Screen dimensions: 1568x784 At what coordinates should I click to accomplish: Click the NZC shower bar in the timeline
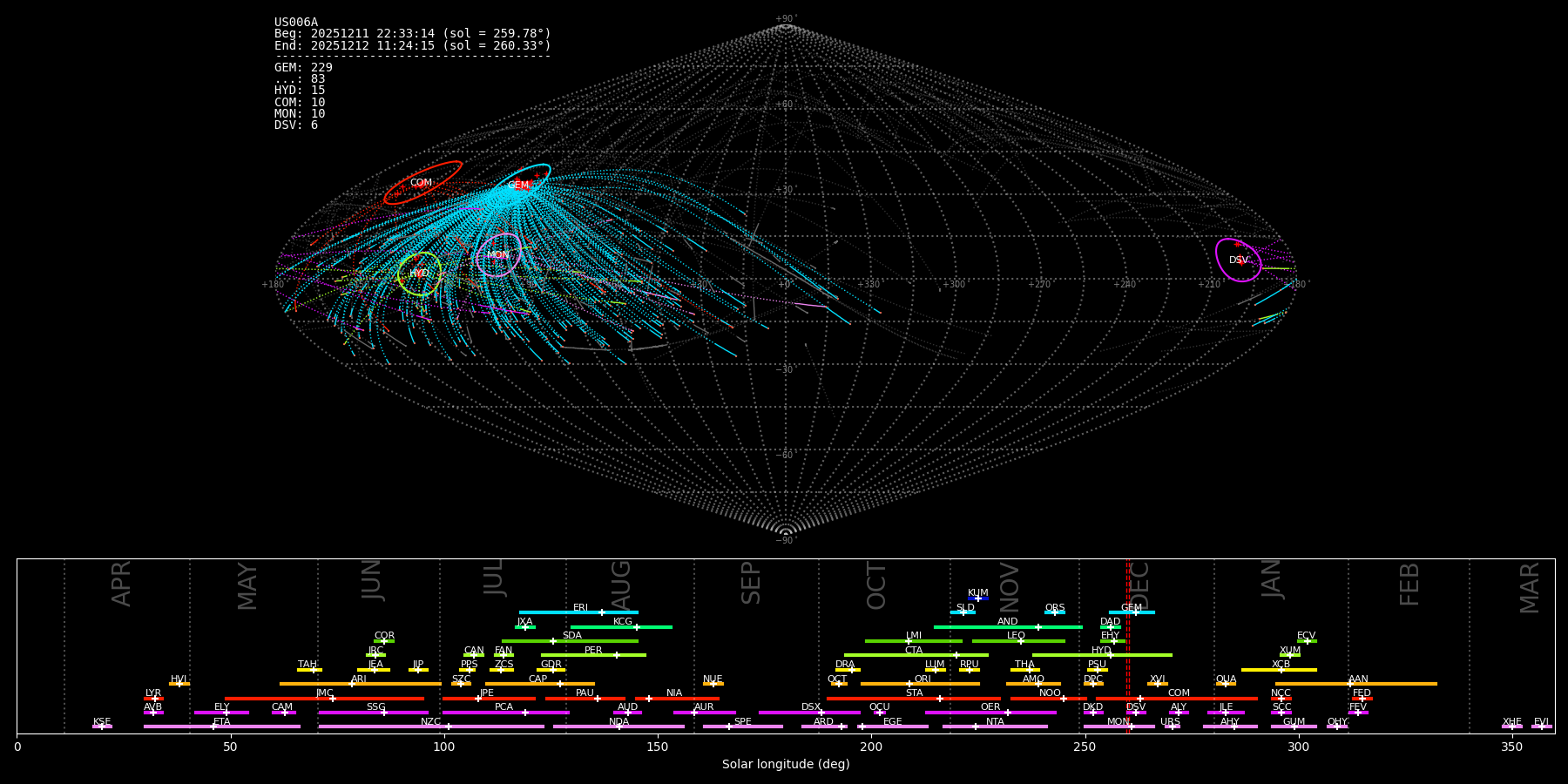point(431,727)
